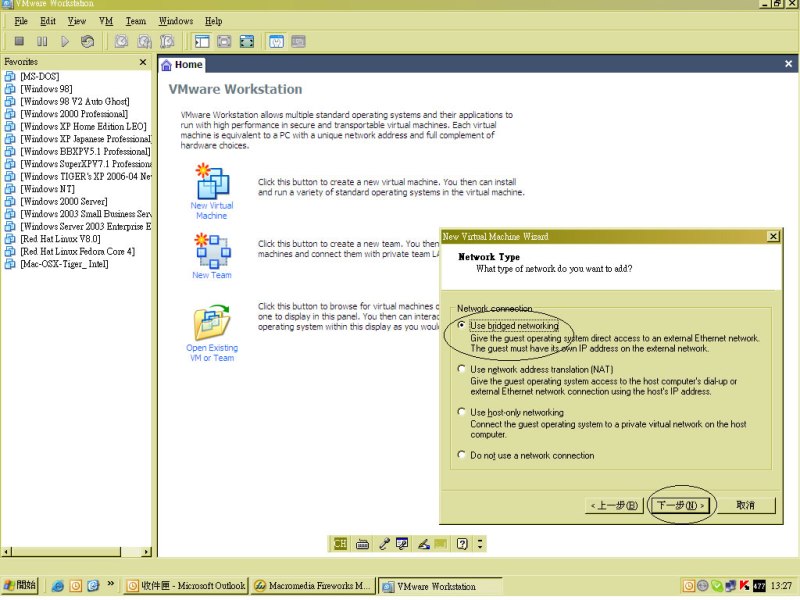Click the 取消 cancel button
Screen dimensions: 800x600
tap(745, 506)
